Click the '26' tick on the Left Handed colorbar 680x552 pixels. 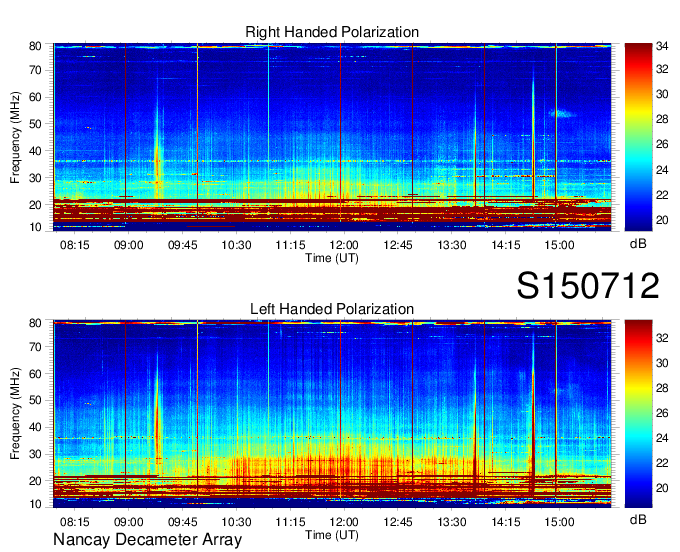pos(662,413)
